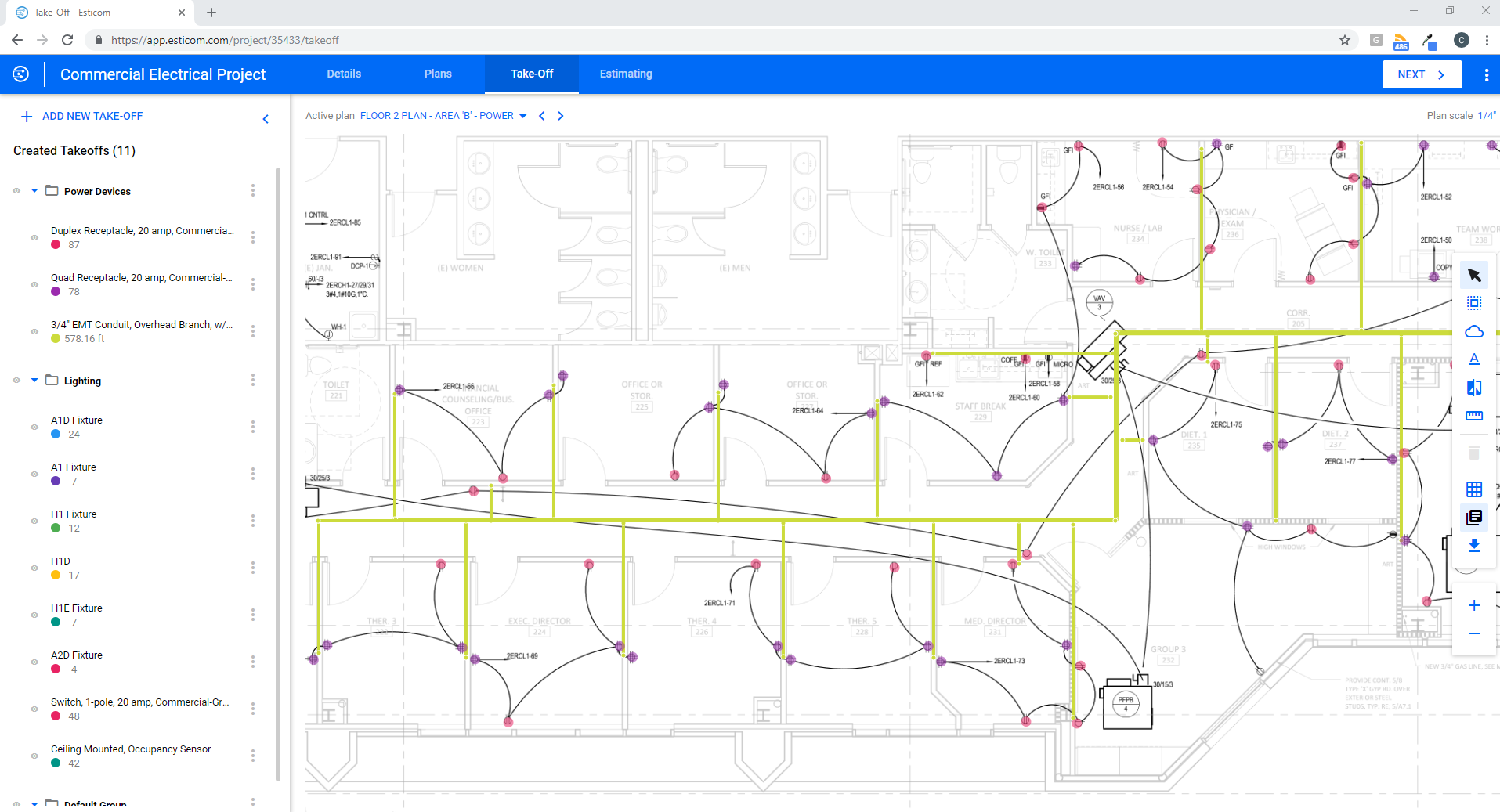Open the layers list tool

(1473, 517)
